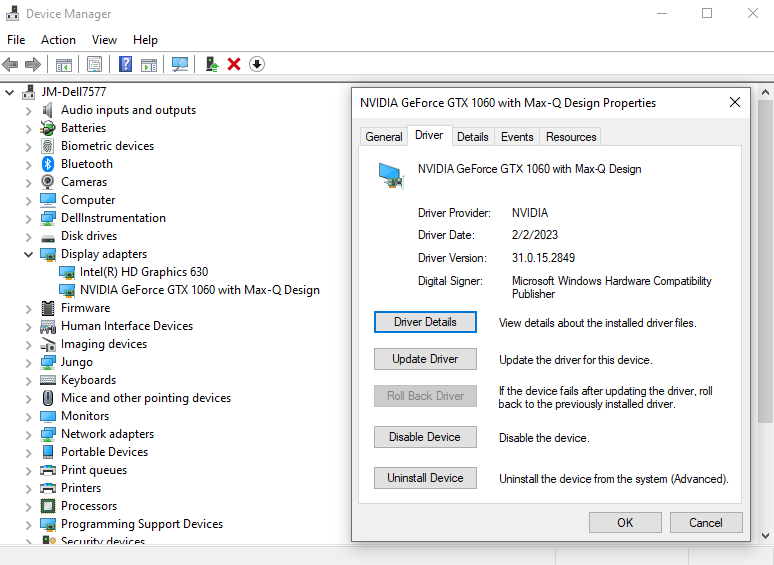Switch to the Events tab
Viewport: 774px width, 565px height.
517,137
